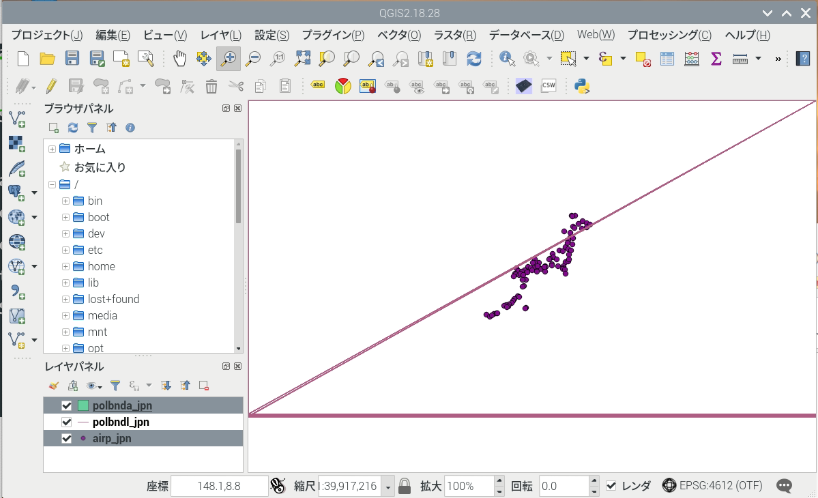Increase the magnification with stepper up arrow
The width and height of the screenshot is (818, 498).
499,481
